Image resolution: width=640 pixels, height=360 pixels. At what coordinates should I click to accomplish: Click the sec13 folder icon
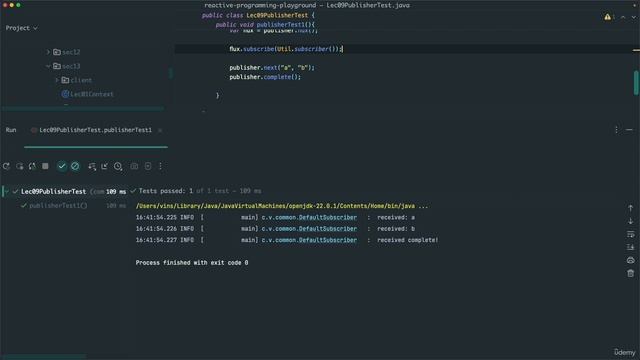[57, 66]
